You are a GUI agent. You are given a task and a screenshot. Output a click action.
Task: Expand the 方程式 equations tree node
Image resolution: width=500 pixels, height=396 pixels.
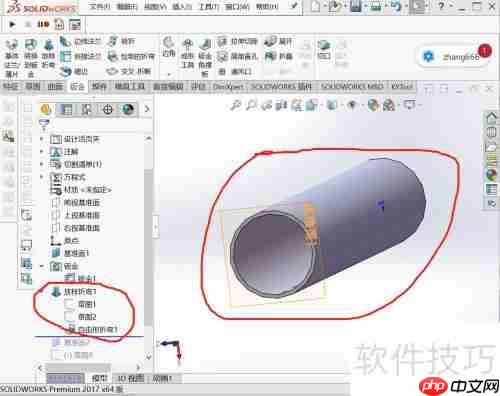42,177
